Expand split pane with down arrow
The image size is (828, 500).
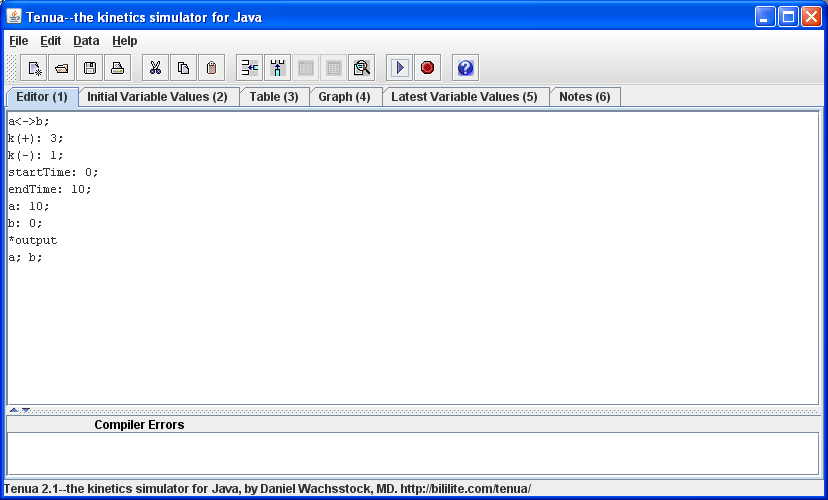pos(25,410)
